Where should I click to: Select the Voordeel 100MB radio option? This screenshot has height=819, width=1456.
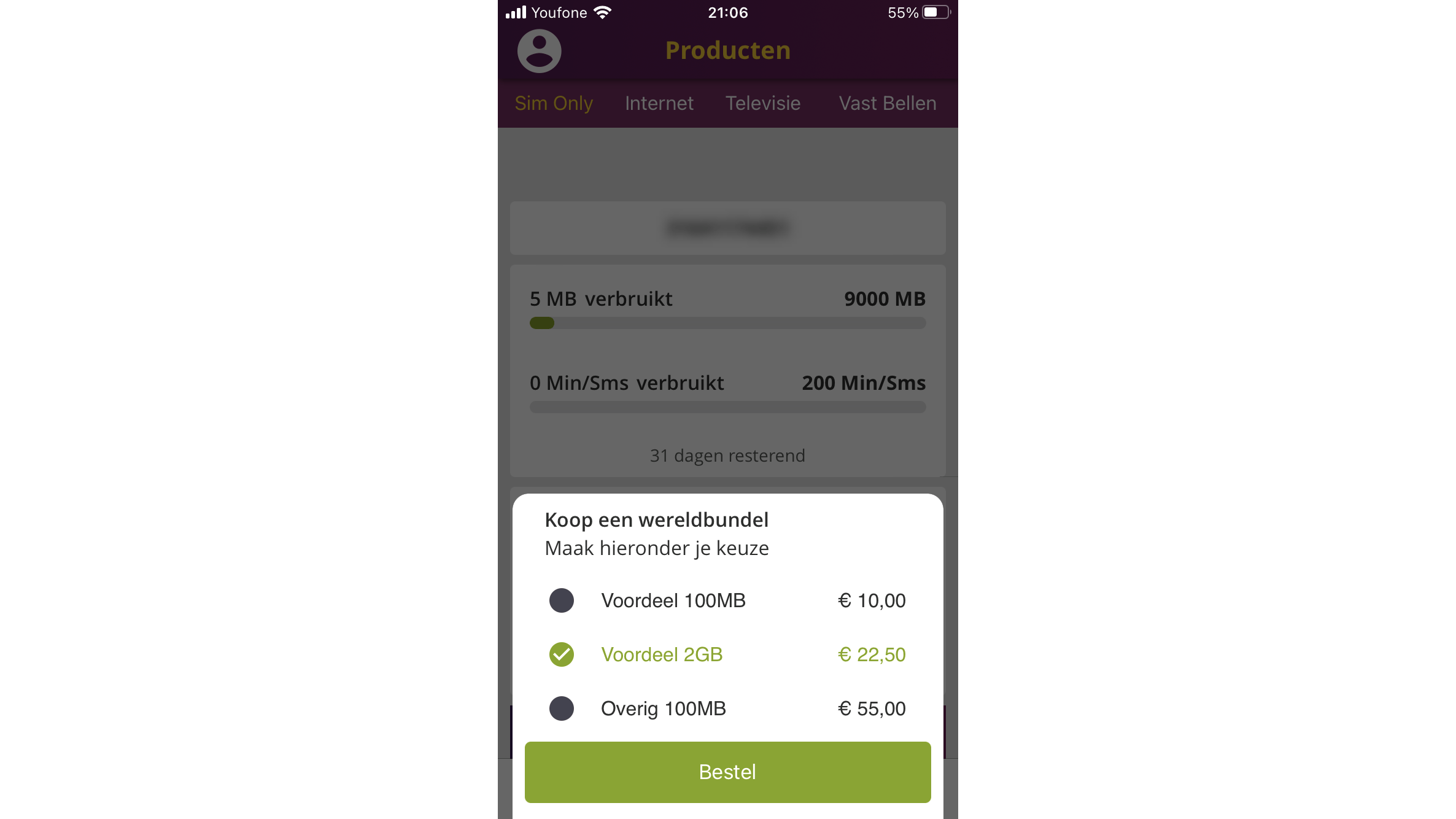pos(561,600)
